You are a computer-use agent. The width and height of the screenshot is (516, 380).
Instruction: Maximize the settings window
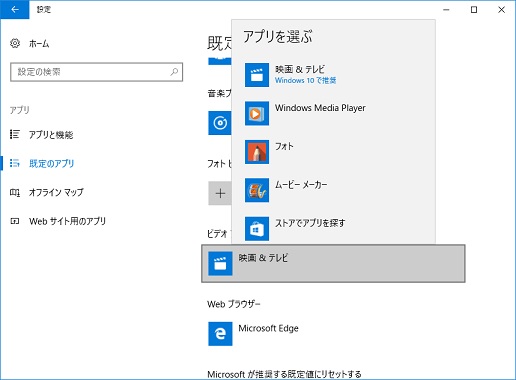[x=474, y=10]
